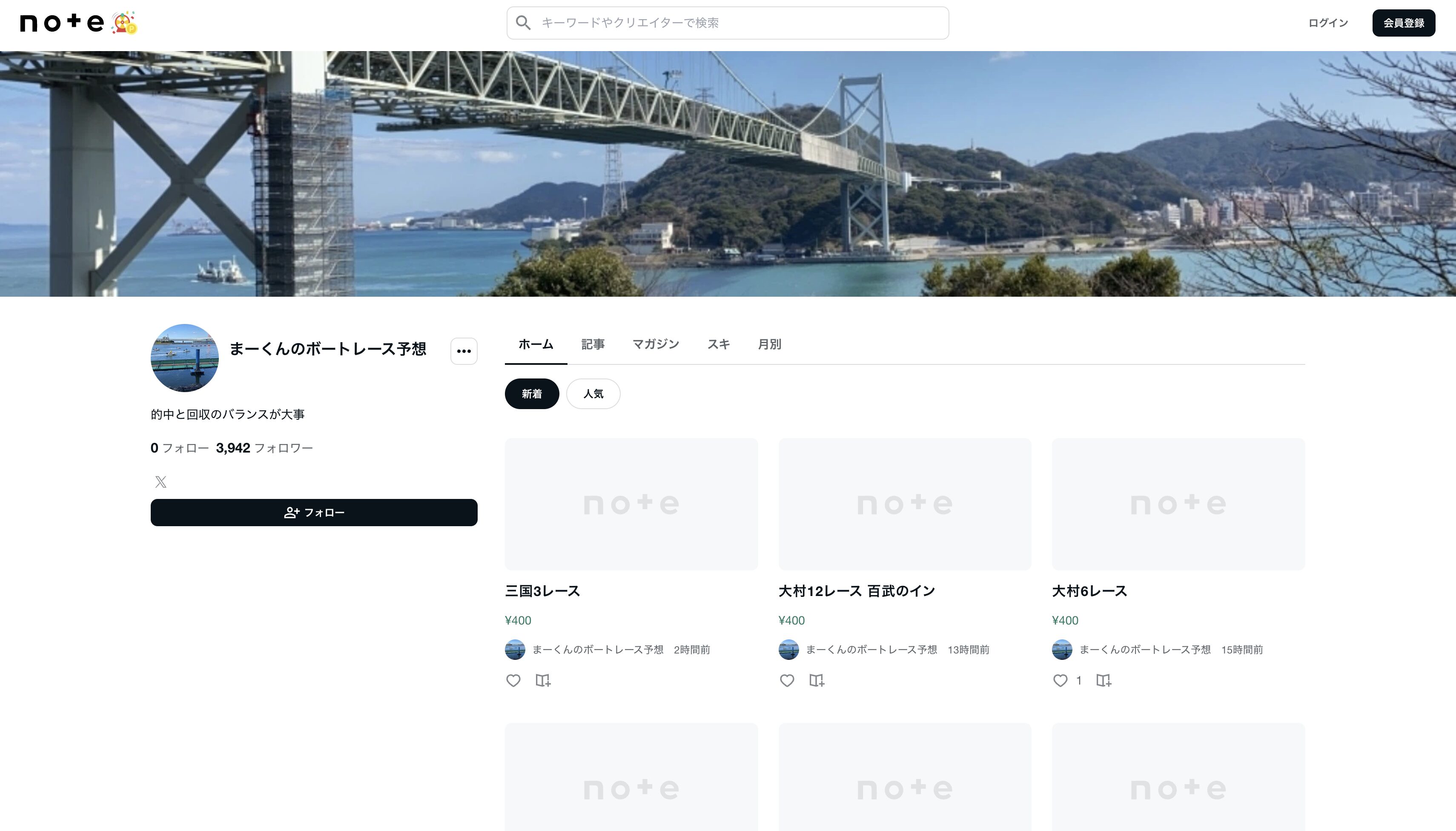Add 三国3レース to a magazine via its icon

[x=543, y=680]
